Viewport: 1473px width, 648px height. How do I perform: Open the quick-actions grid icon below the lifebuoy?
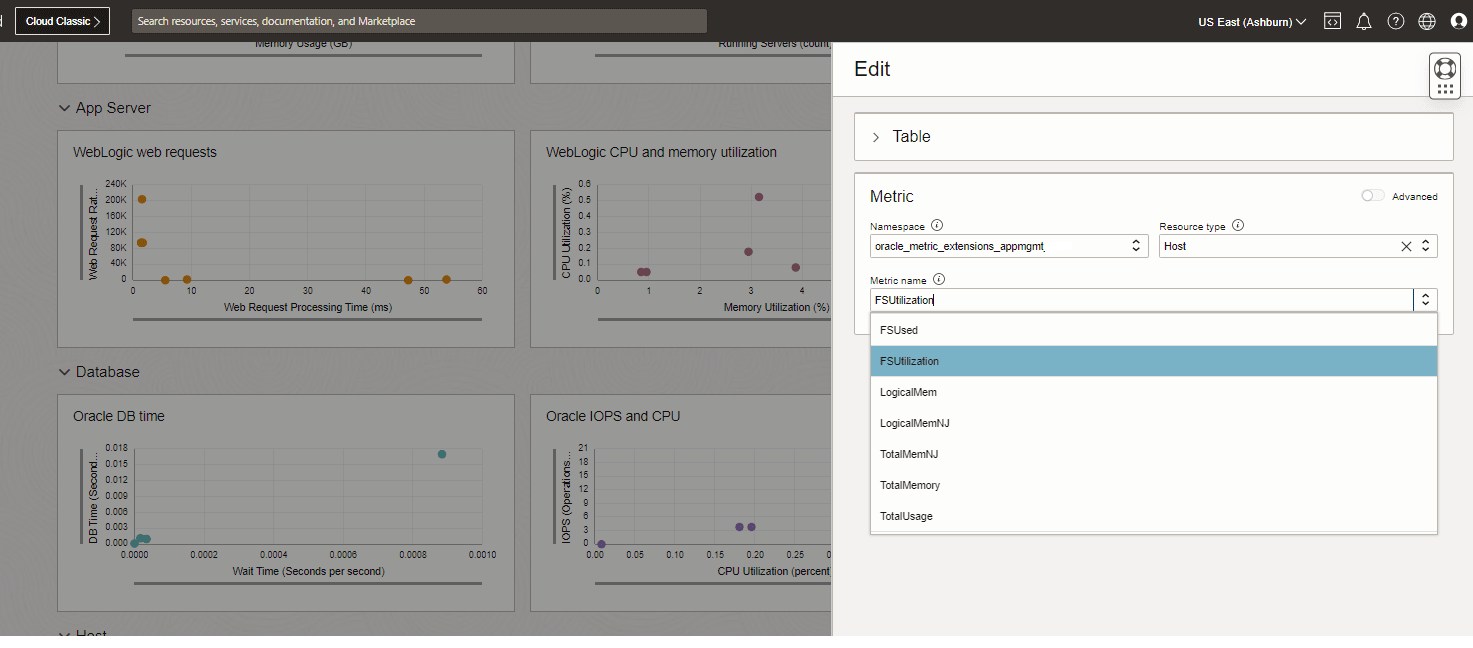(1444, 88)
